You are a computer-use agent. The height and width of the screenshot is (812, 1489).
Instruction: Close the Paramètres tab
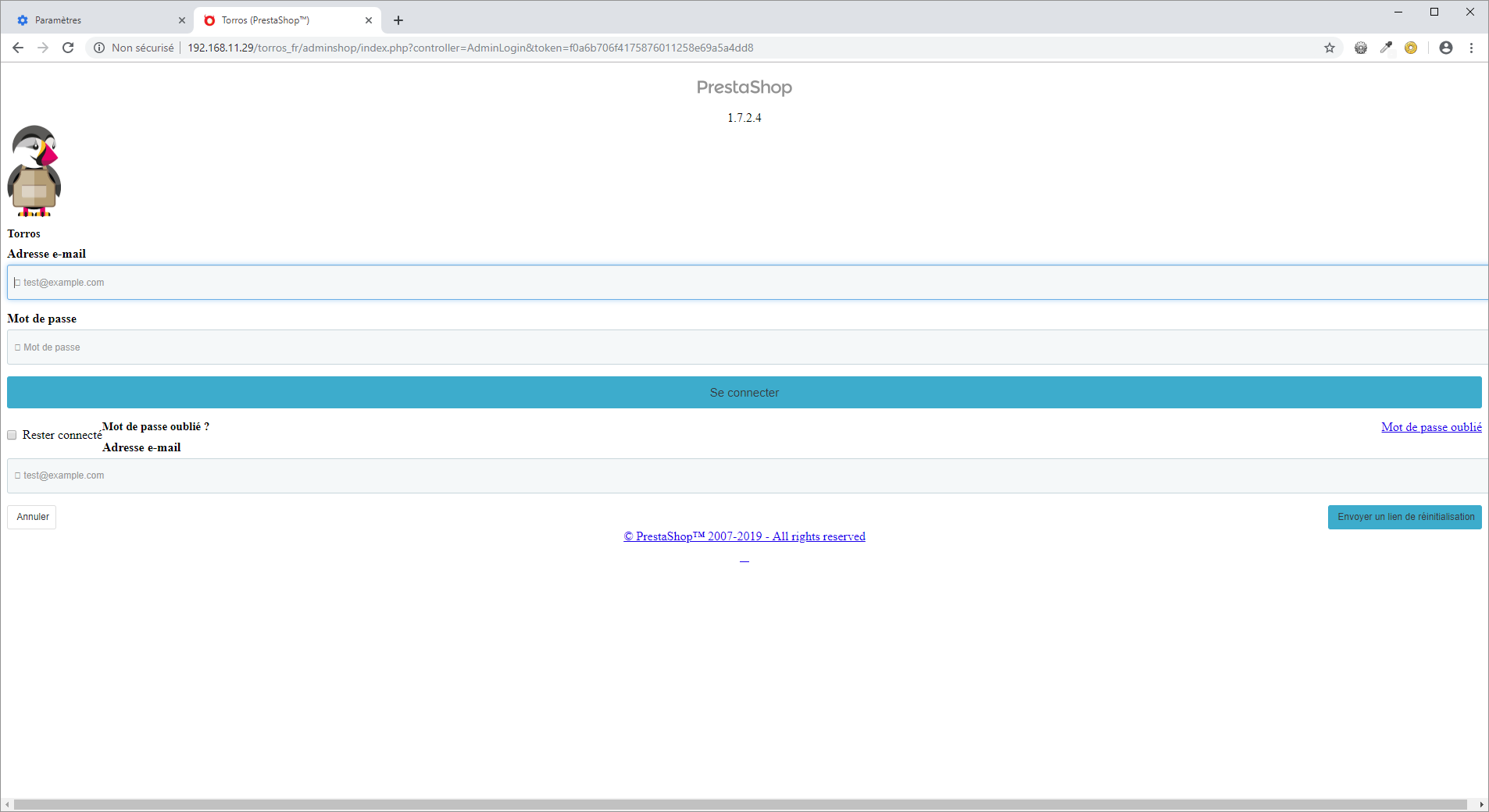coord(182,20)
